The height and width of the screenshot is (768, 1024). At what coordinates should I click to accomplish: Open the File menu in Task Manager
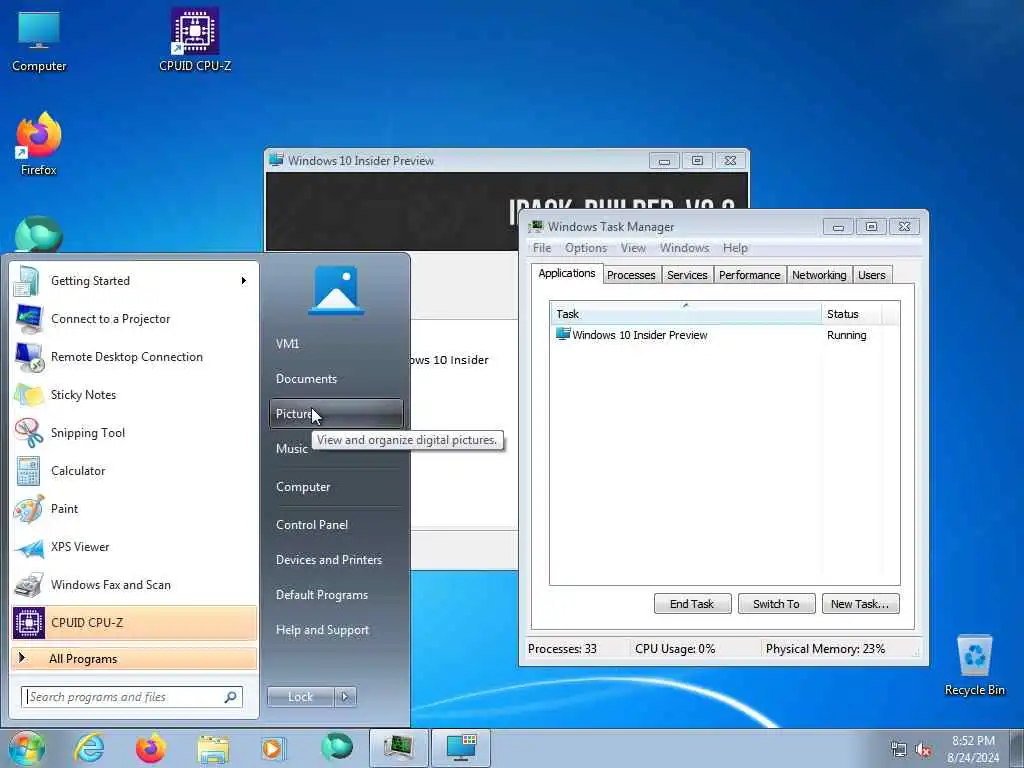(541, 248)
